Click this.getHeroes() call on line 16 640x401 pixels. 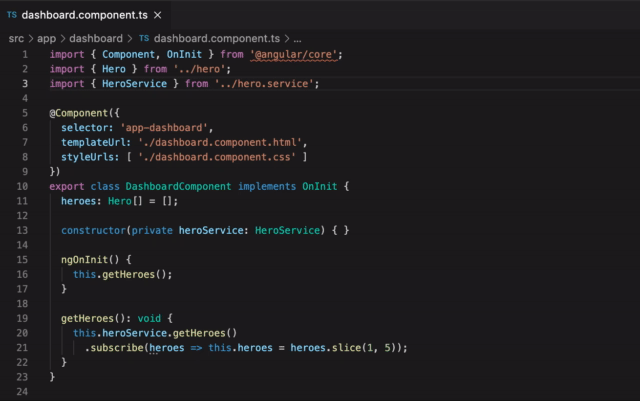coord(120,275)
